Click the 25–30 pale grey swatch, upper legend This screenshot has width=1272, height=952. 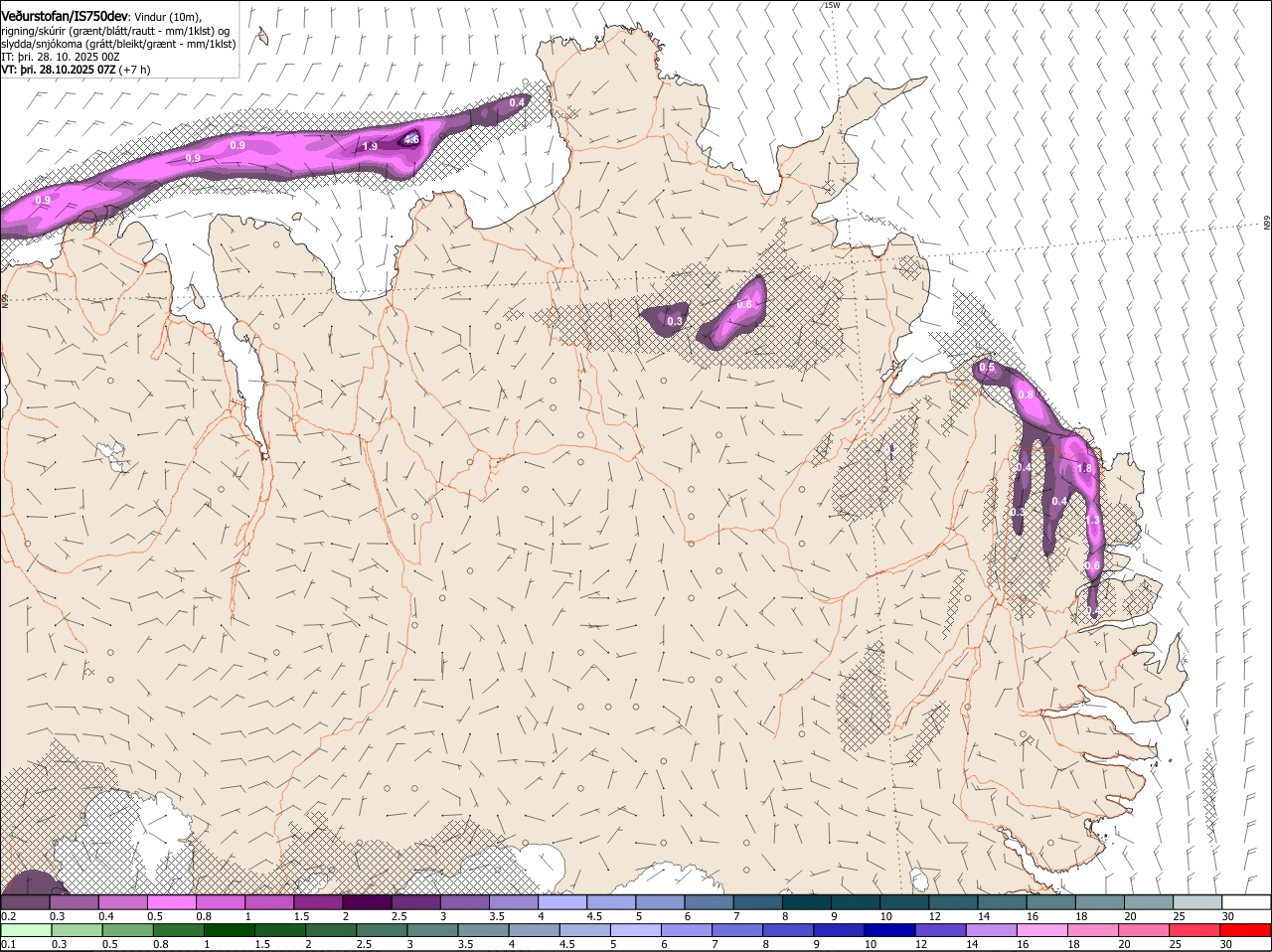point(1197,902)
